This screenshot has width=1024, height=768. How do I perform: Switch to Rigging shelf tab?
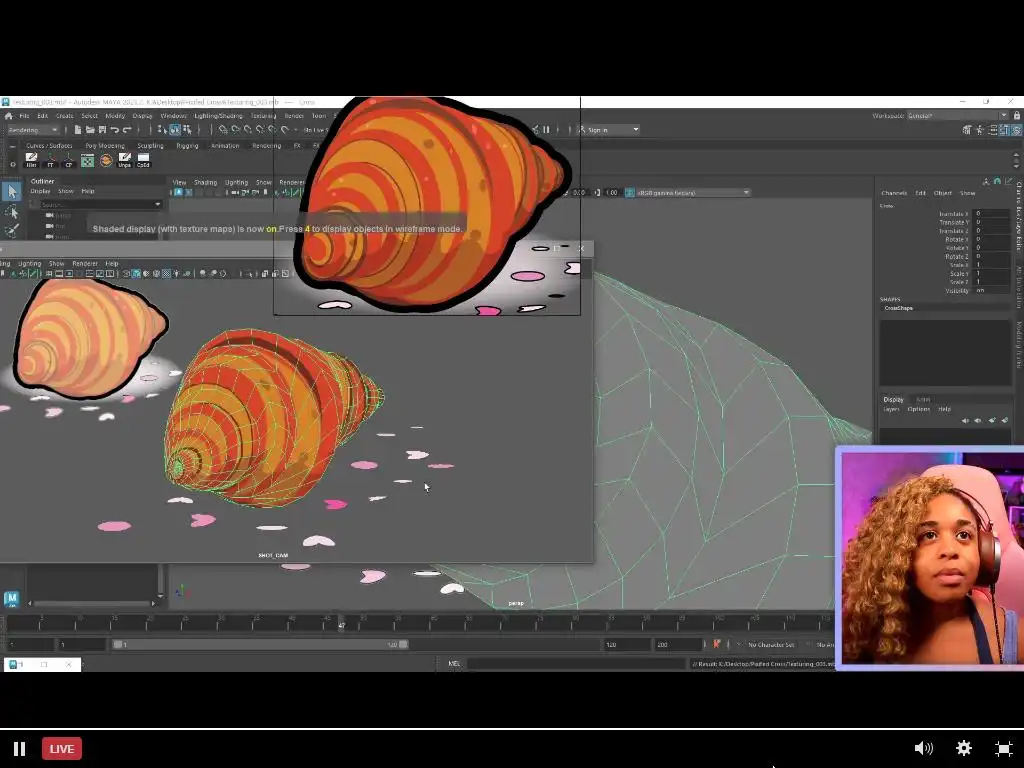tap(187, 146)
